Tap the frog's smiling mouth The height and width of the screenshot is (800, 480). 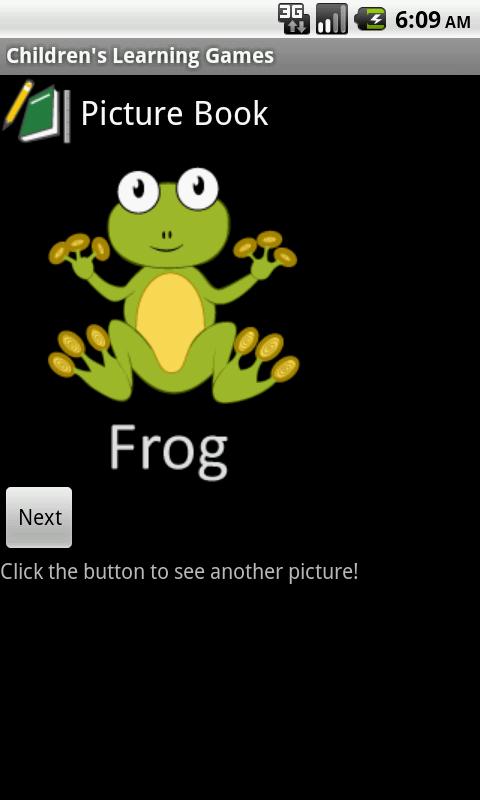[x=167, y=248]
